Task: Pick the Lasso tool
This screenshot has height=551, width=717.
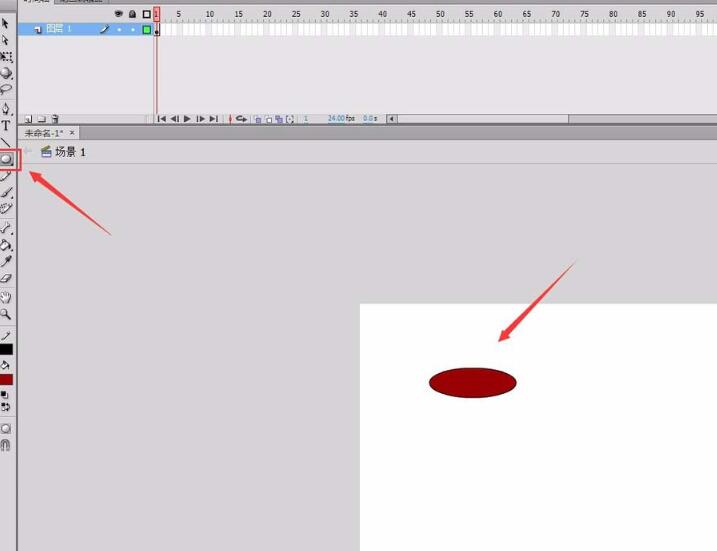Action: click(6, 89)
